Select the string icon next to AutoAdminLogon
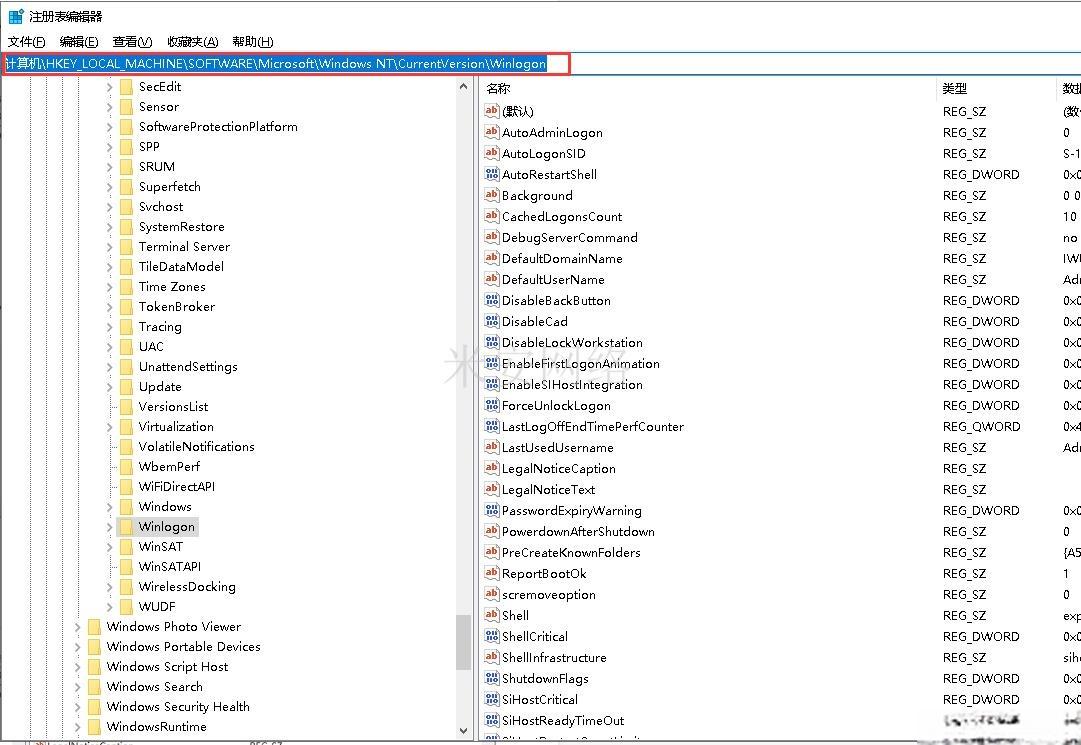The height and width of the screenshot is (745, 1081). (x=492, y=132)
